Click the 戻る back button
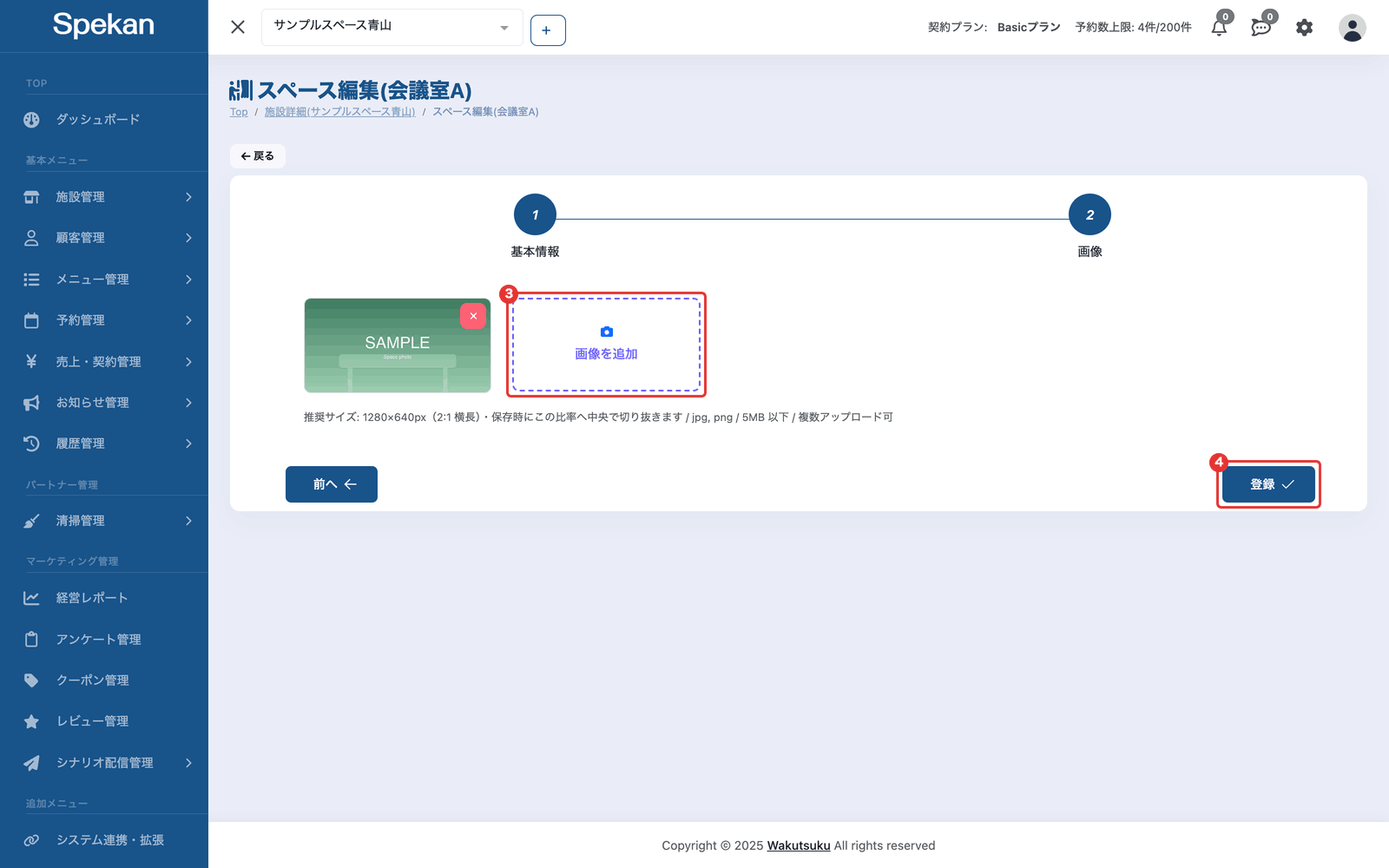1389x868 pixels. (258, 156)
